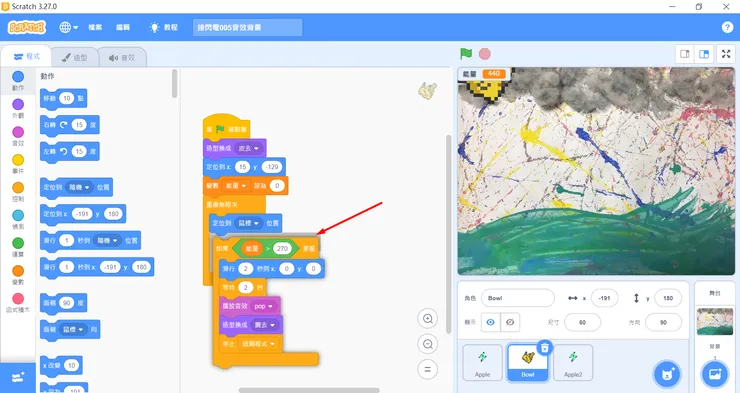Show the sprite using the eye icon
The image size is (740, 393).
pyautogui.click(x=491, y=322)
